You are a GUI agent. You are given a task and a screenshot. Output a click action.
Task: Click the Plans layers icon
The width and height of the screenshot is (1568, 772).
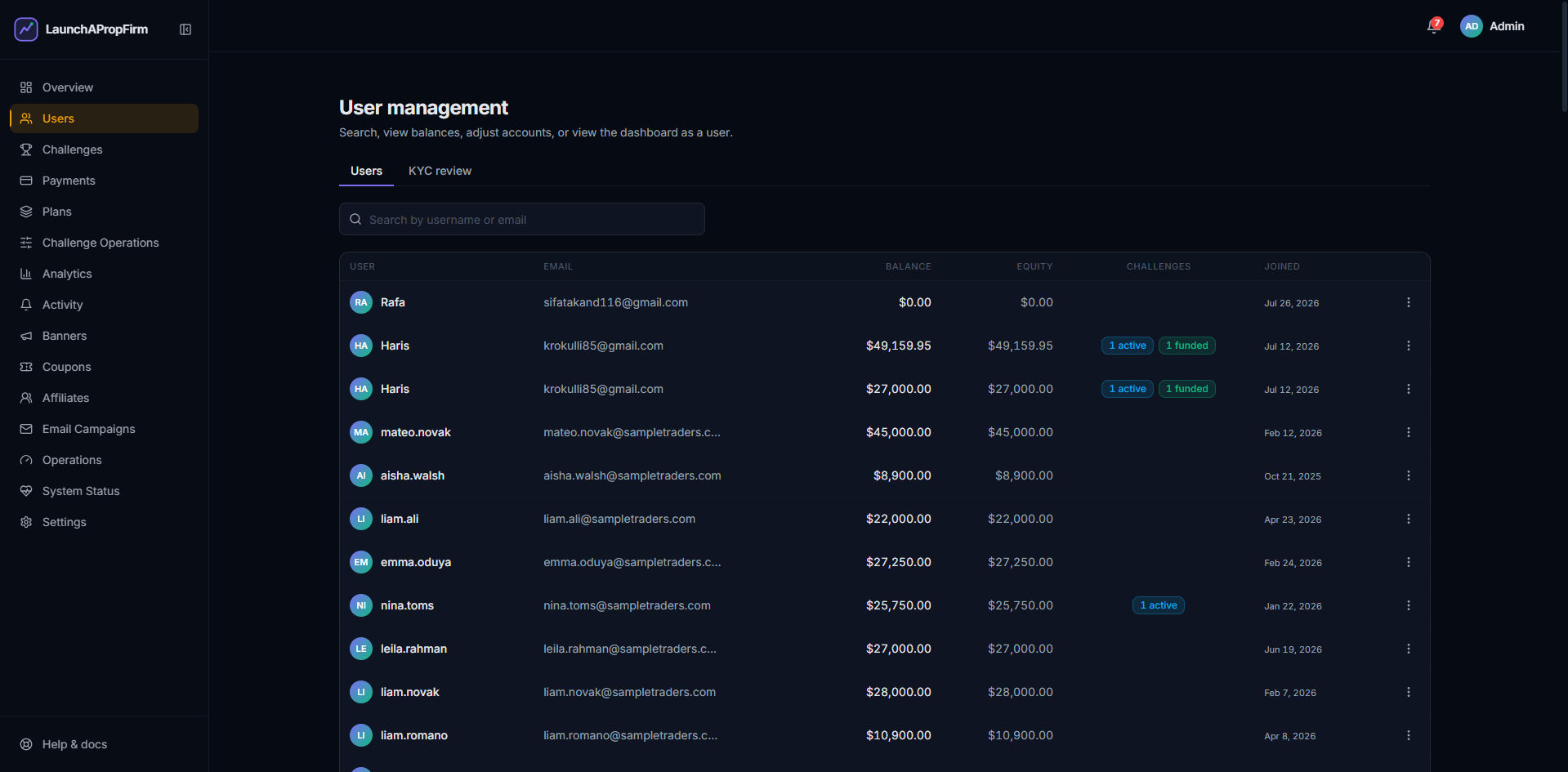pos(26,212)
